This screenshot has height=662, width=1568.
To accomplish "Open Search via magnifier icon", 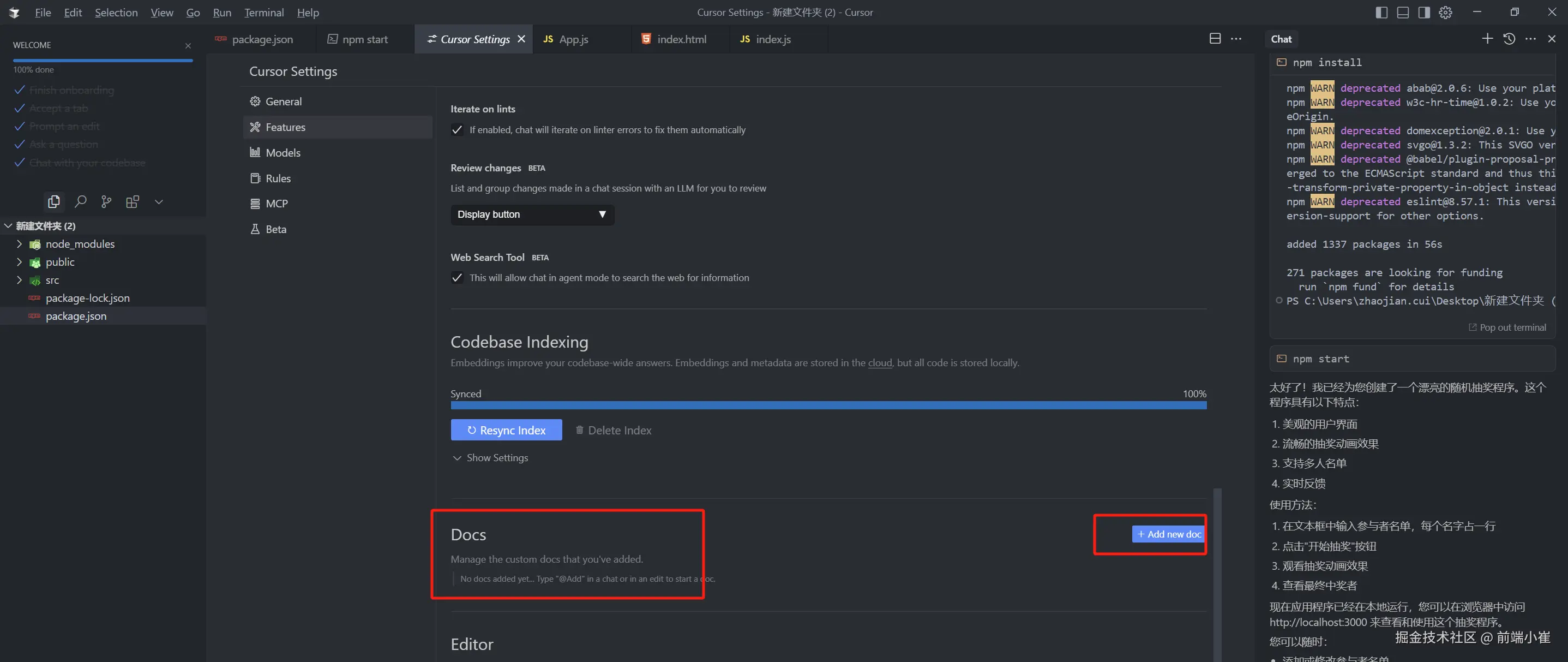I will (80, 201).
